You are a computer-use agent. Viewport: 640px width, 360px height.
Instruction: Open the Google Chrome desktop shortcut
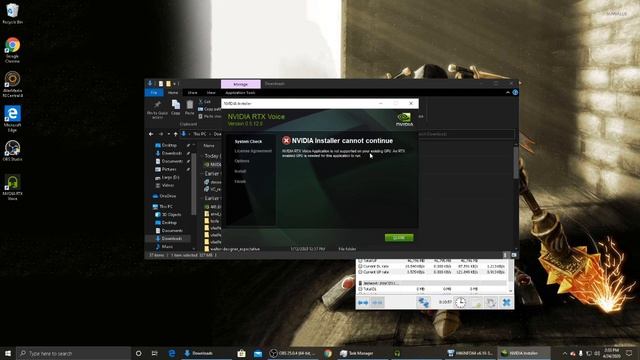(x=12, y=50)
